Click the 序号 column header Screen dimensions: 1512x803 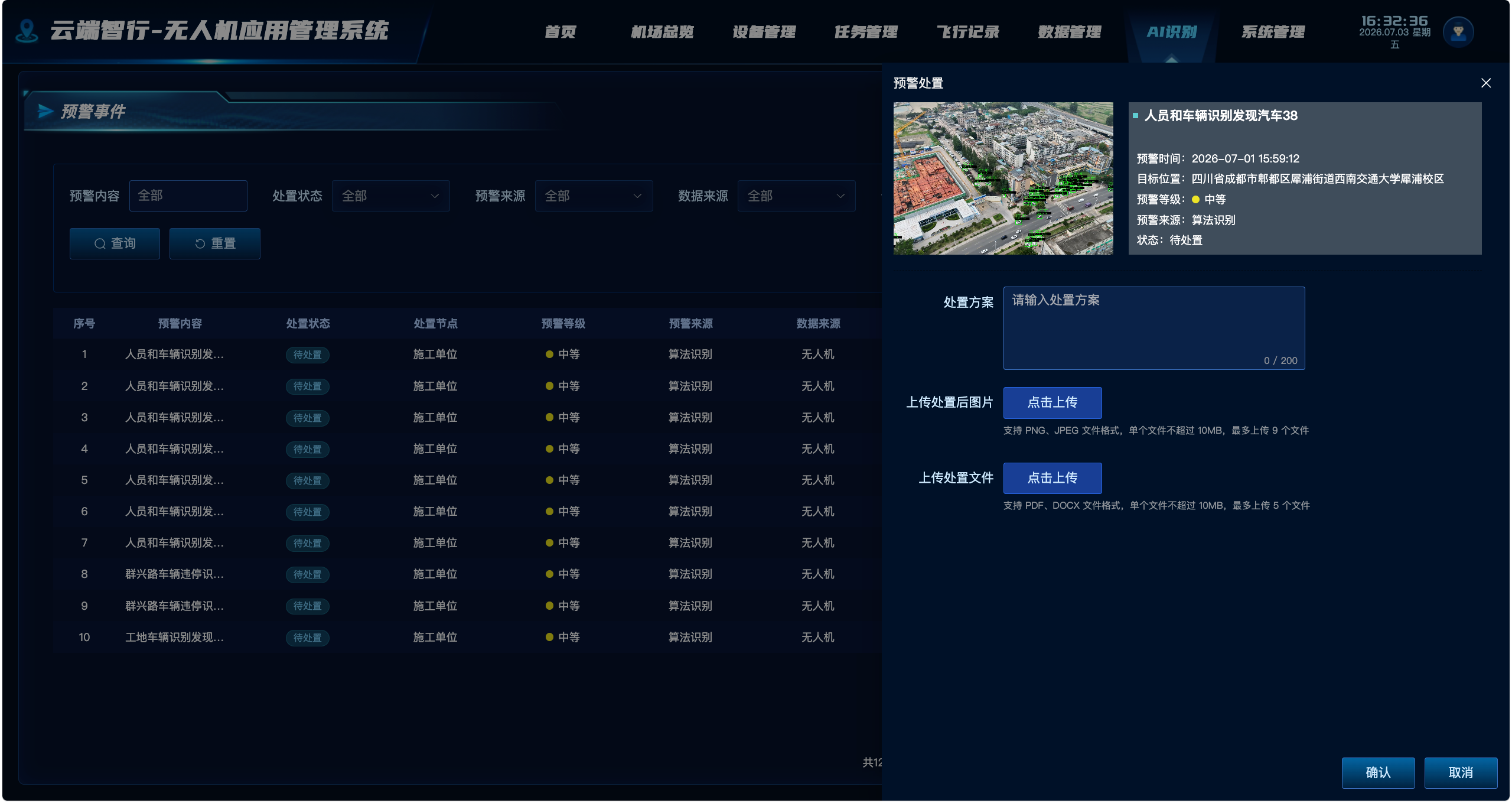pos(84,324)
